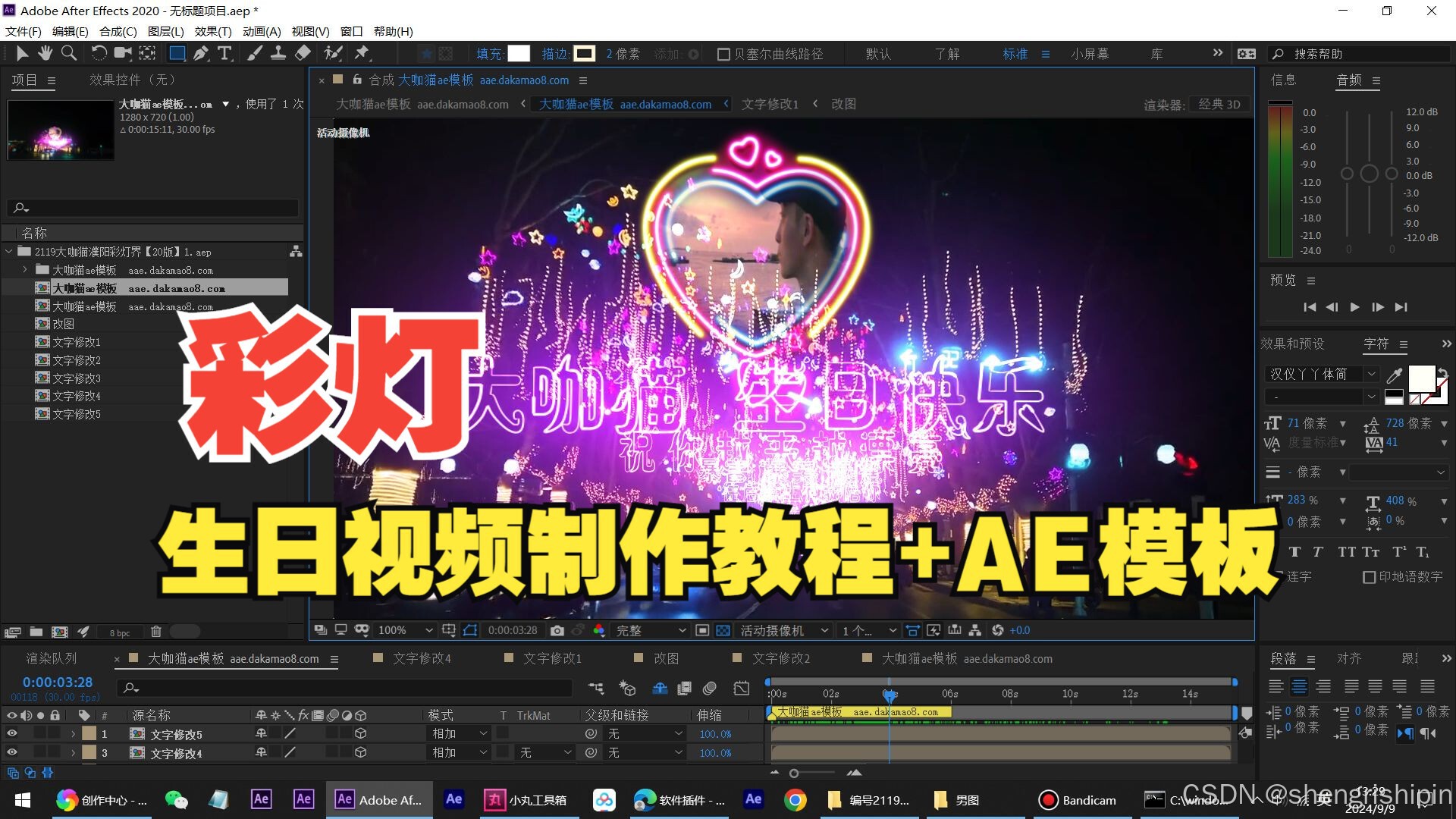Open the 效果(T) menu
1456x819 pixels.
[213, 31]
